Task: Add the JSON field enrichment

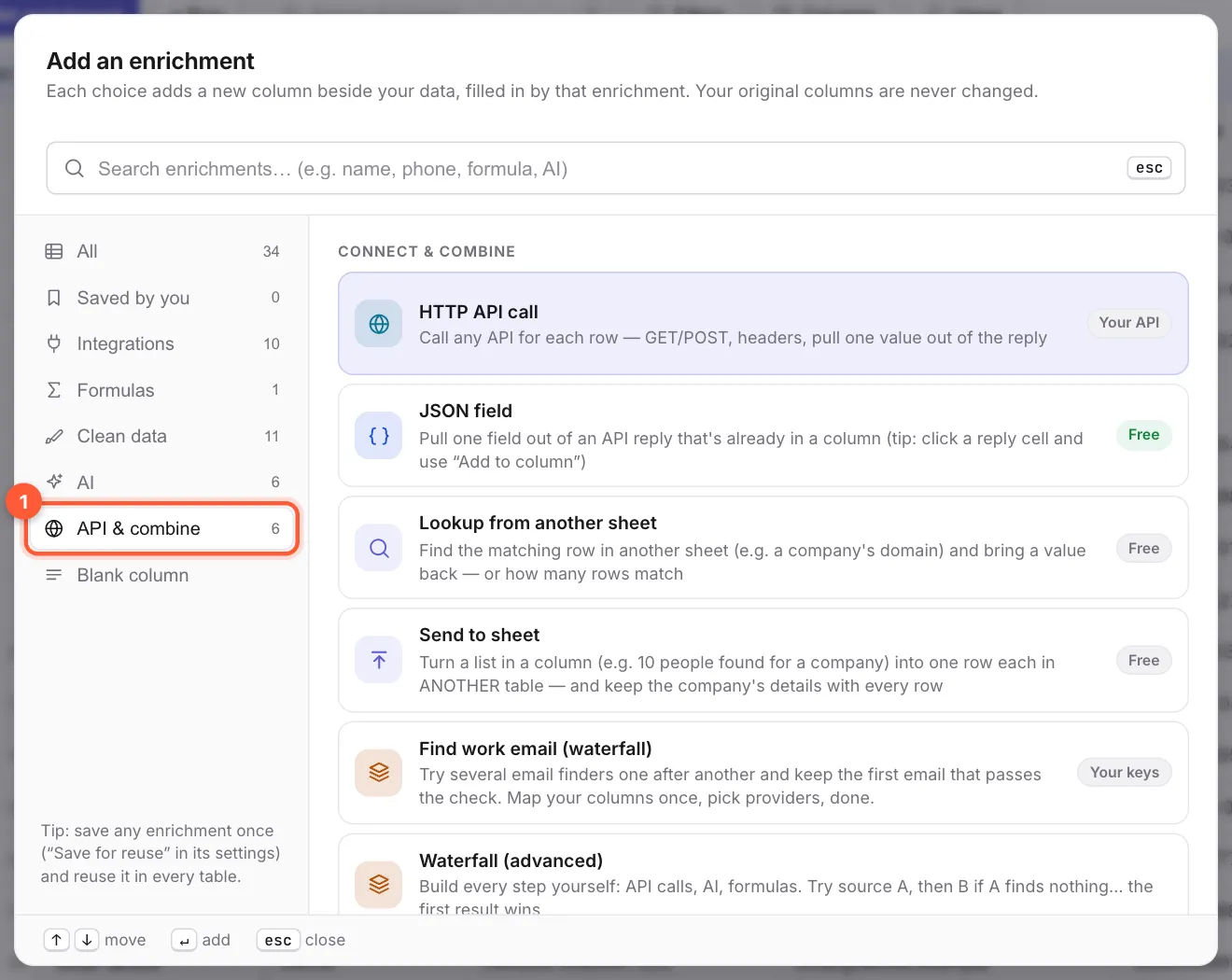Action: (763, 436)
